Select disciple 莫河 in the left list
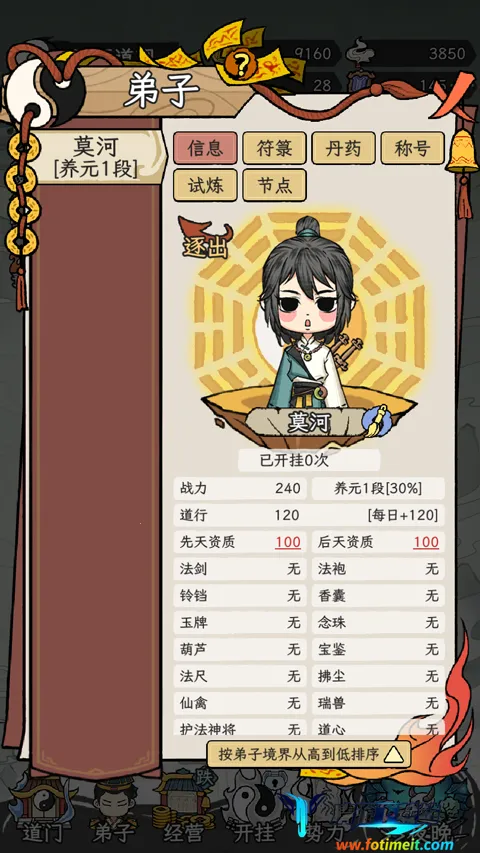 click(96, 157)
